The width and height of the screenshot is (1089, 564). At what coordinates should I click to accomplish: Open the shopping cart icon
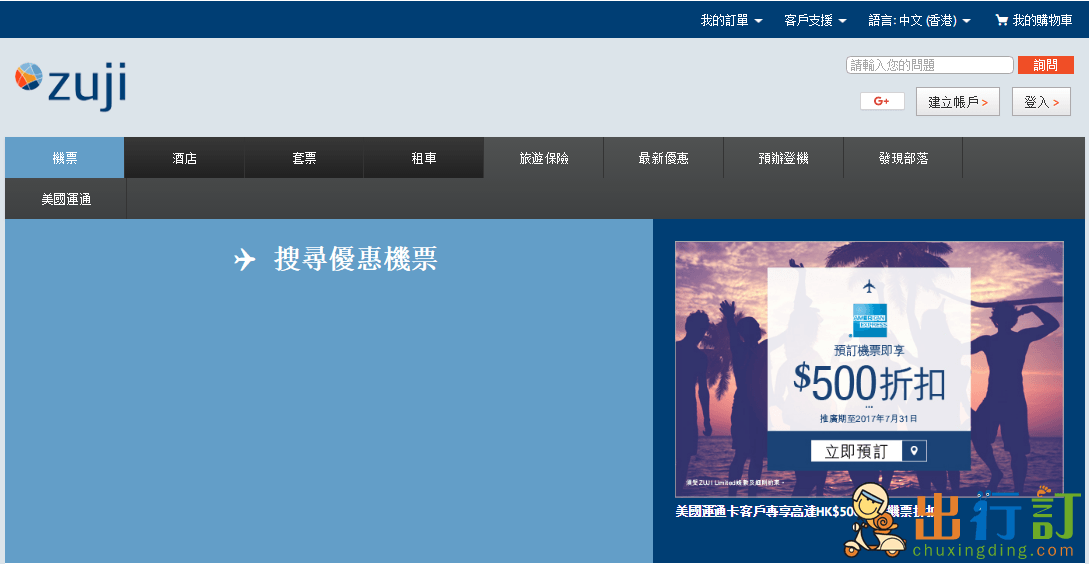point(1001,20)
